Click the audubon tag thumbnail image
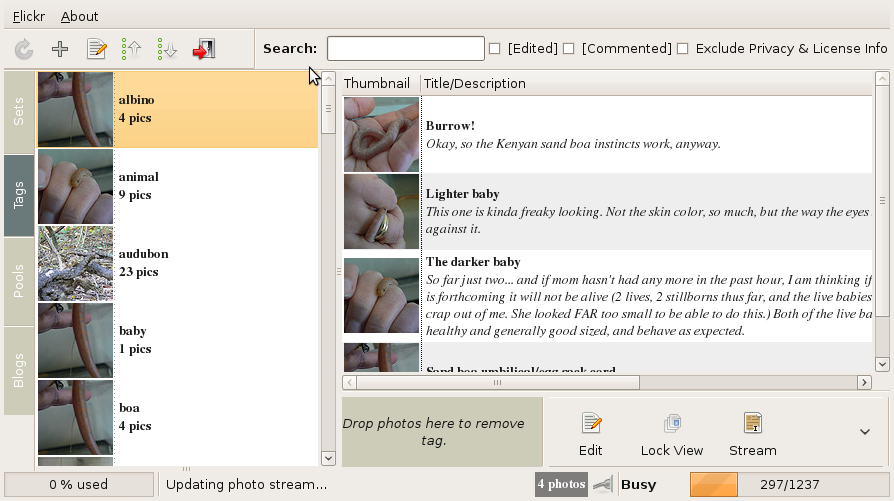Screen dimensions: 894x501 click(76, 263)
